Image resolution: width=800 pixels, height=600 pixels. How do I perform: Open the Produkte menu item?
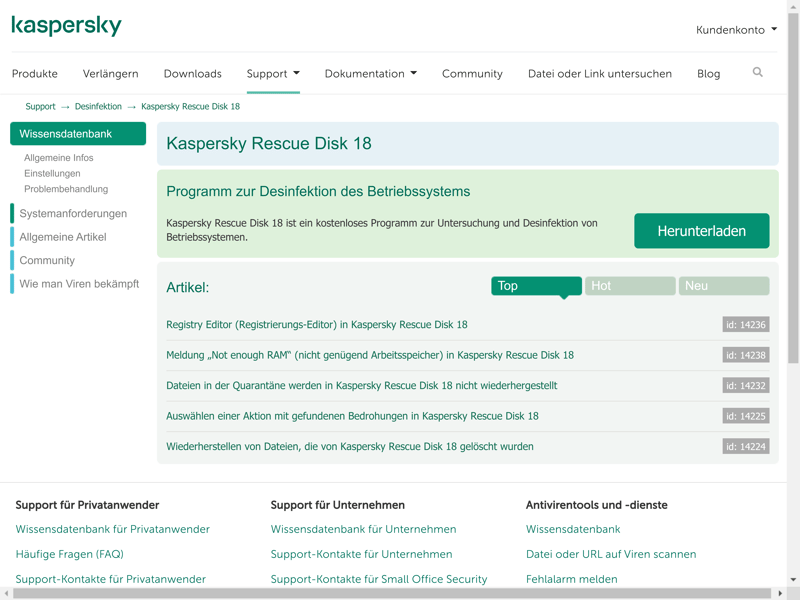tap(35, 73)
